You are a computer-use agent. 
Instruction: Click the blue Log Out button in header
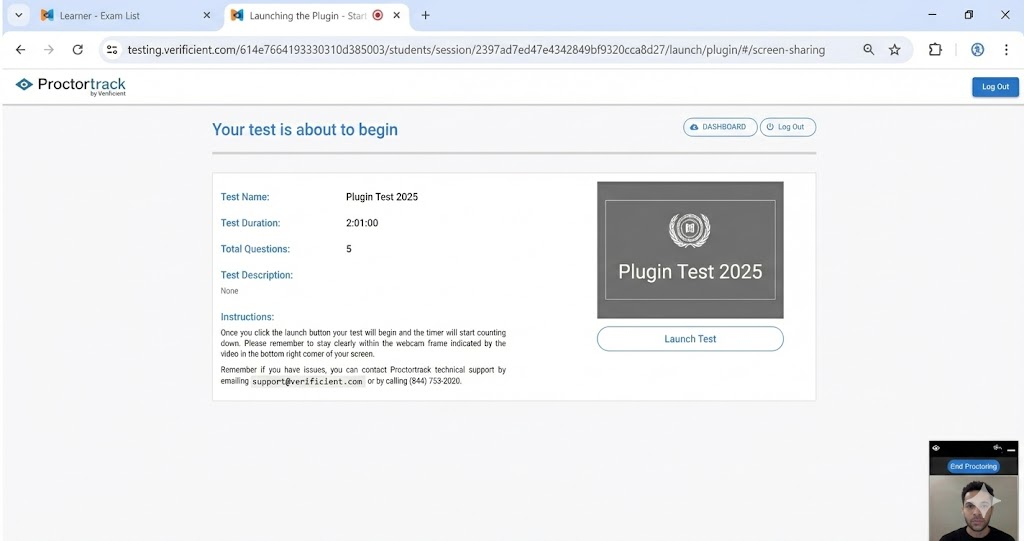(995, 86)
